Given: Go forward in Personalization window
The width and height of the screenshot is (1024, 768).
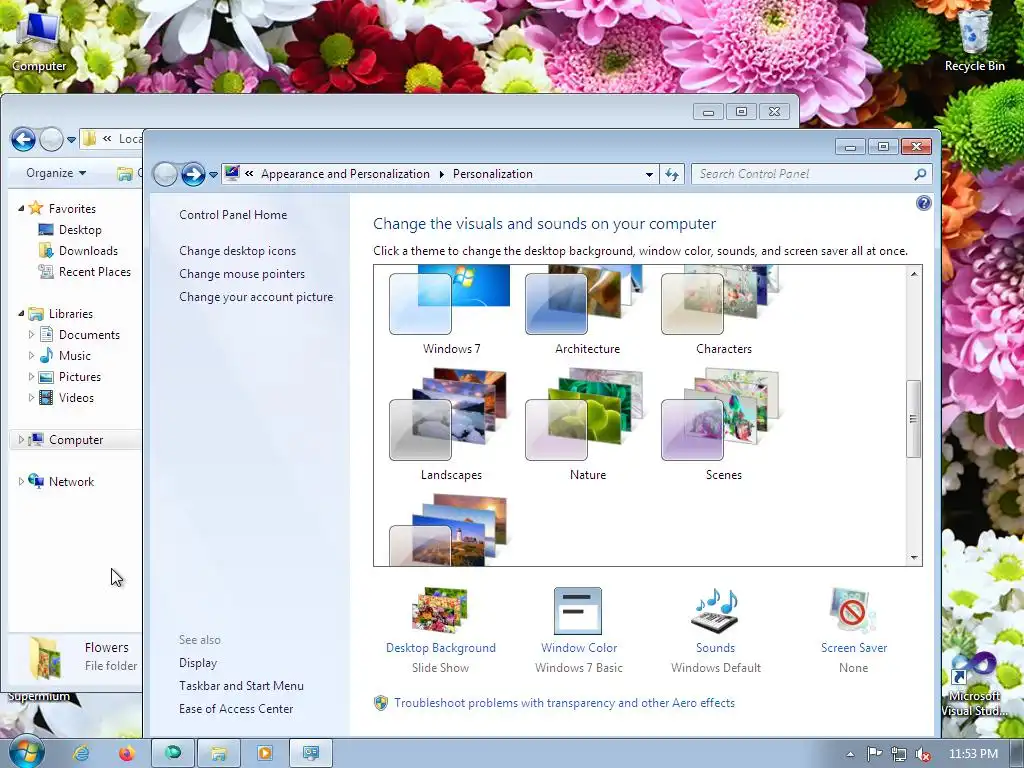Looking at the screenshot, I should click(x=193, y=174).
